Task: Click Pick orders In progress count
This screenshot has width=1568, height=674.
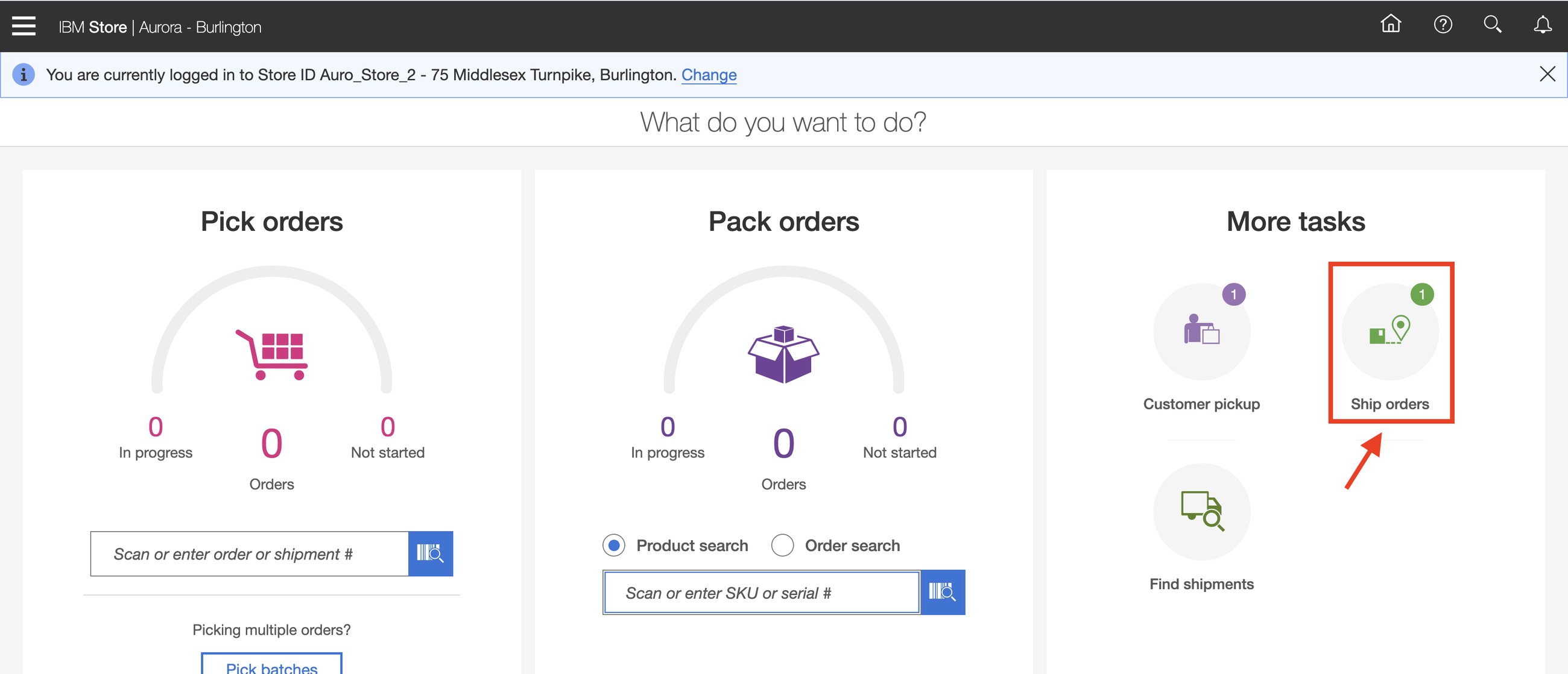Action: [156, 427]
